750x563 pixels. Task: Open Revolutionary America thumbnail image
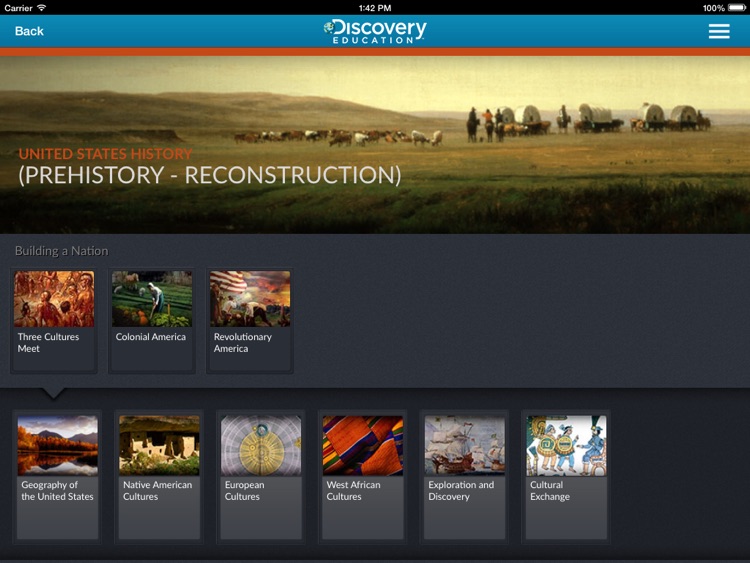click(250, 299)
